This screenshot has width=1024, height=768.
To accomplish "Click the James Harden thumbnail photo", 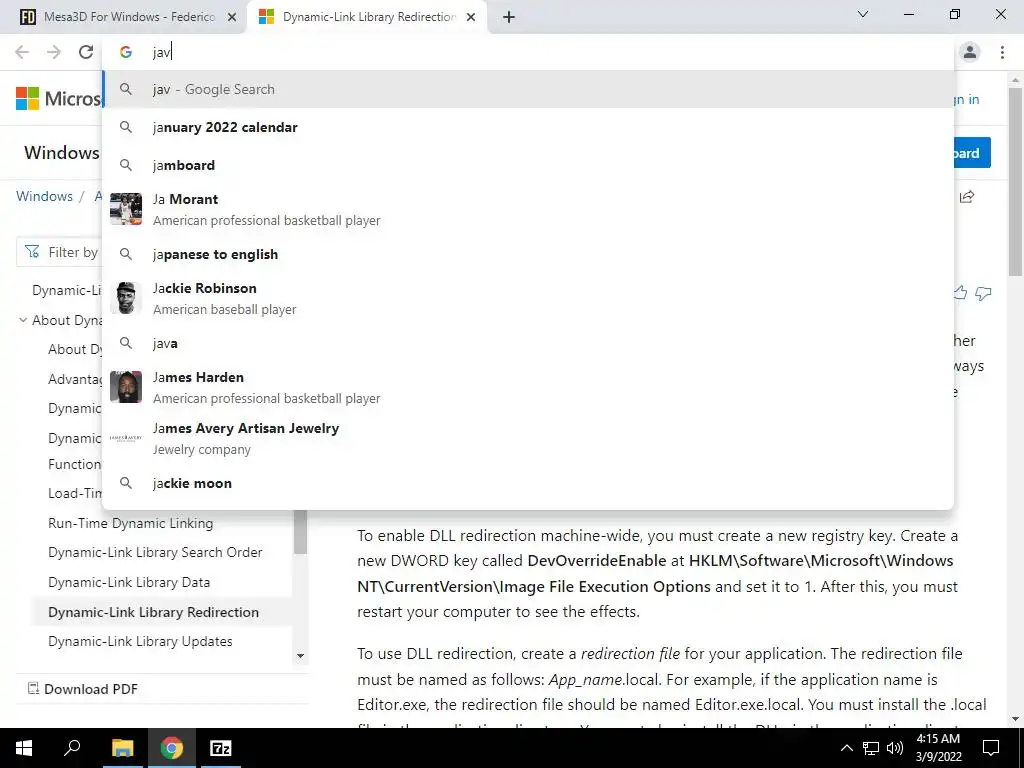I will [x=126, y=387].
